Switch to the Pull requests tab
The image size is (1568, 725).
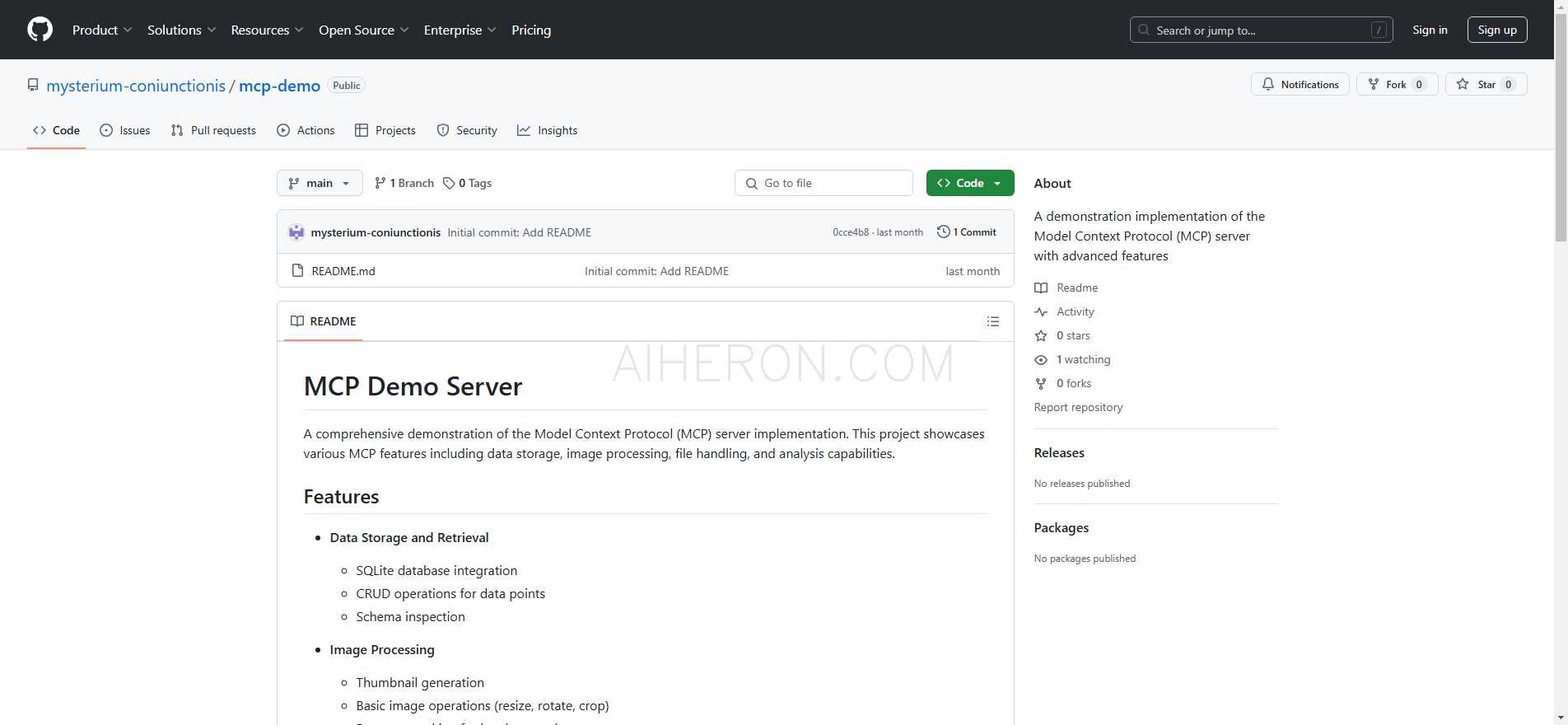213,130
